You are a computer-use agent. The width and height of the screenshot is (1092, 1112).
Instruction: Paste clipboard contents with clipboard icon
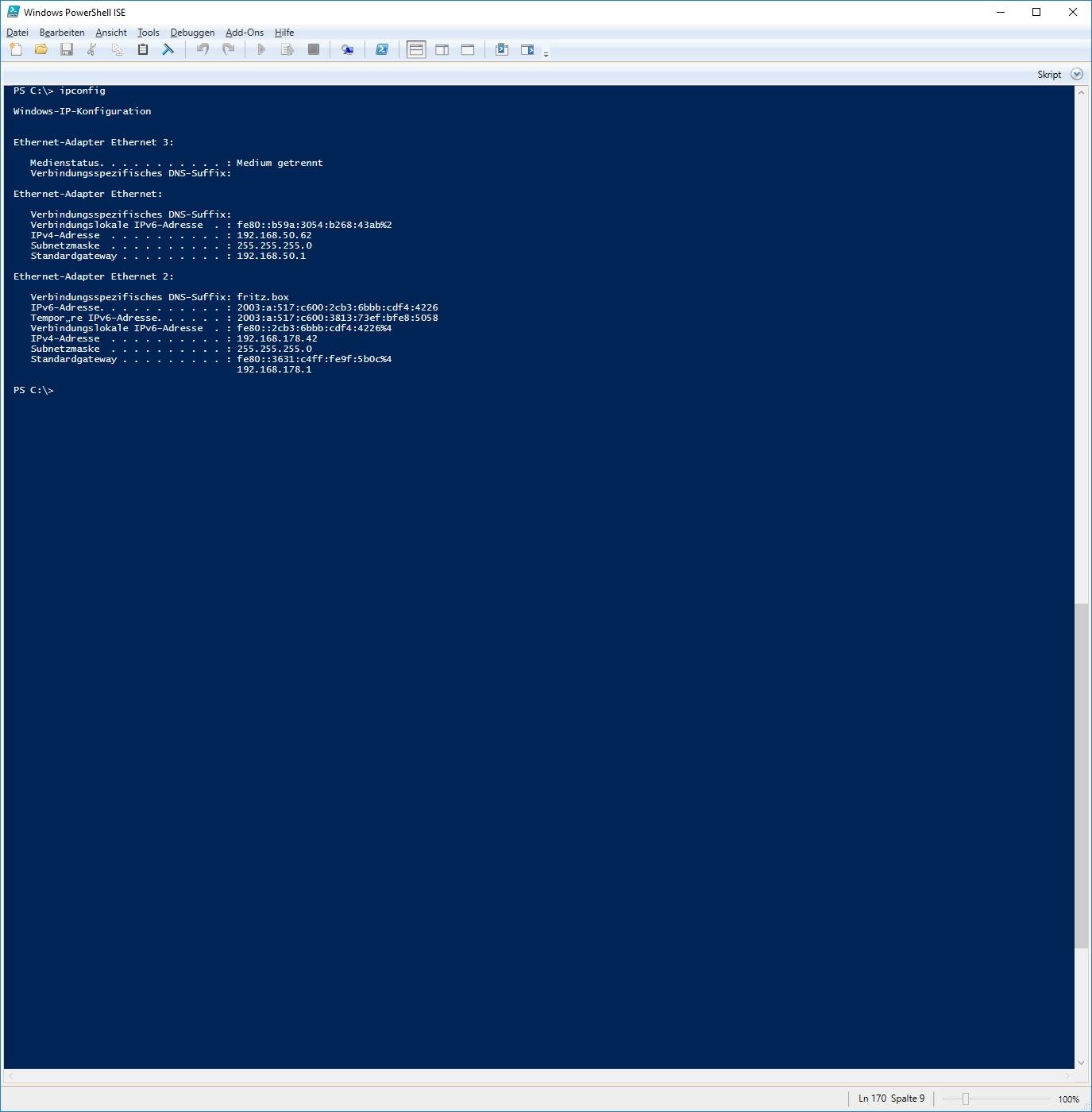pos(143,49)
